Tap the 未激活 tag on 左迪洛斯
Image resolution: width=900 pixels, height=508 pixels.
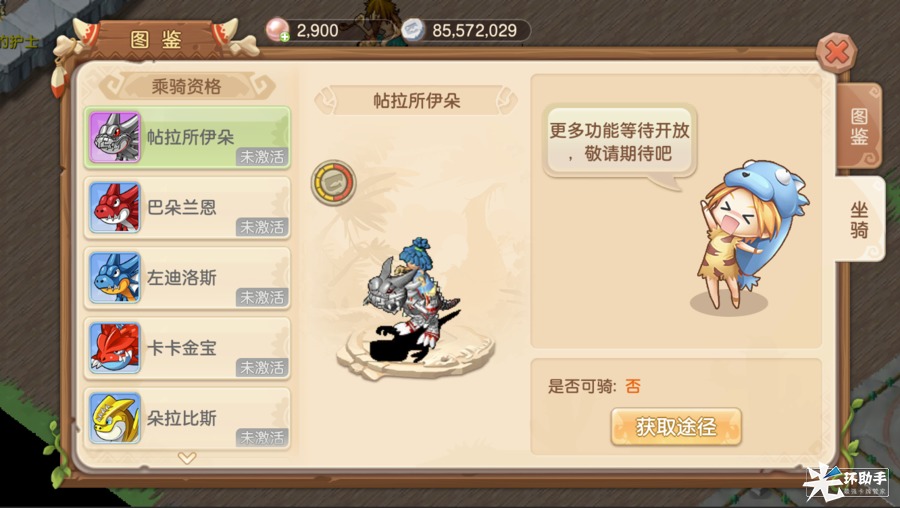tap(262, 297)
